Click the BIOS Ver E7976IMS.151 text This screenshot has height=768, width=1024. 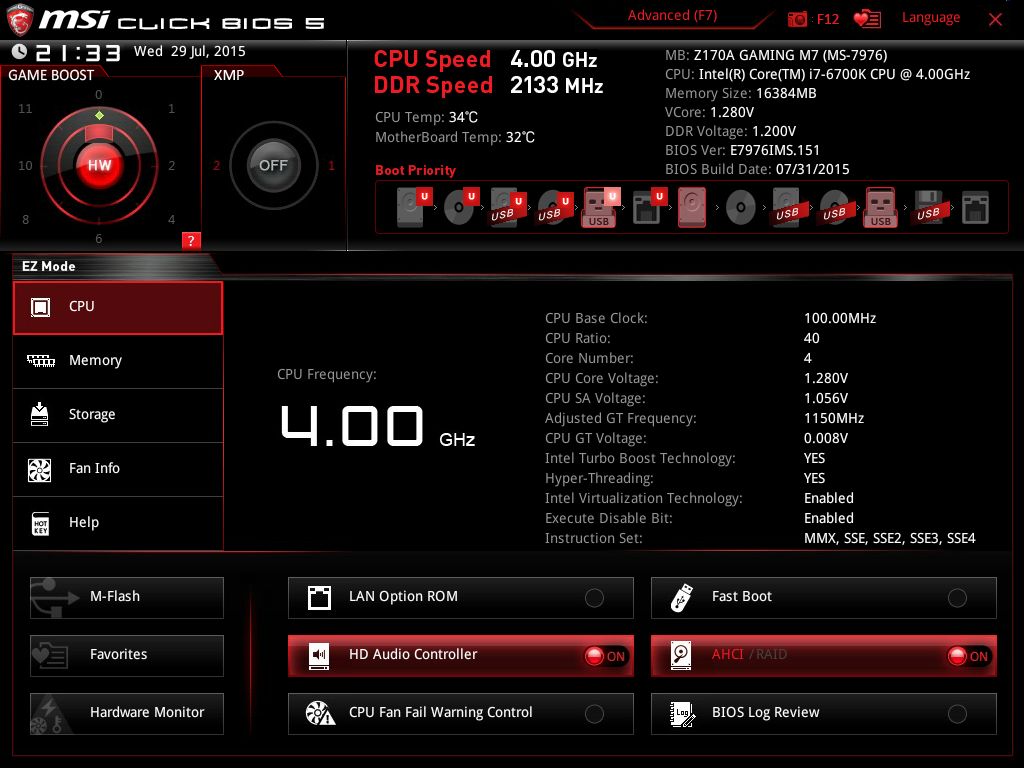pyautogui.click(x=742, y=150)
